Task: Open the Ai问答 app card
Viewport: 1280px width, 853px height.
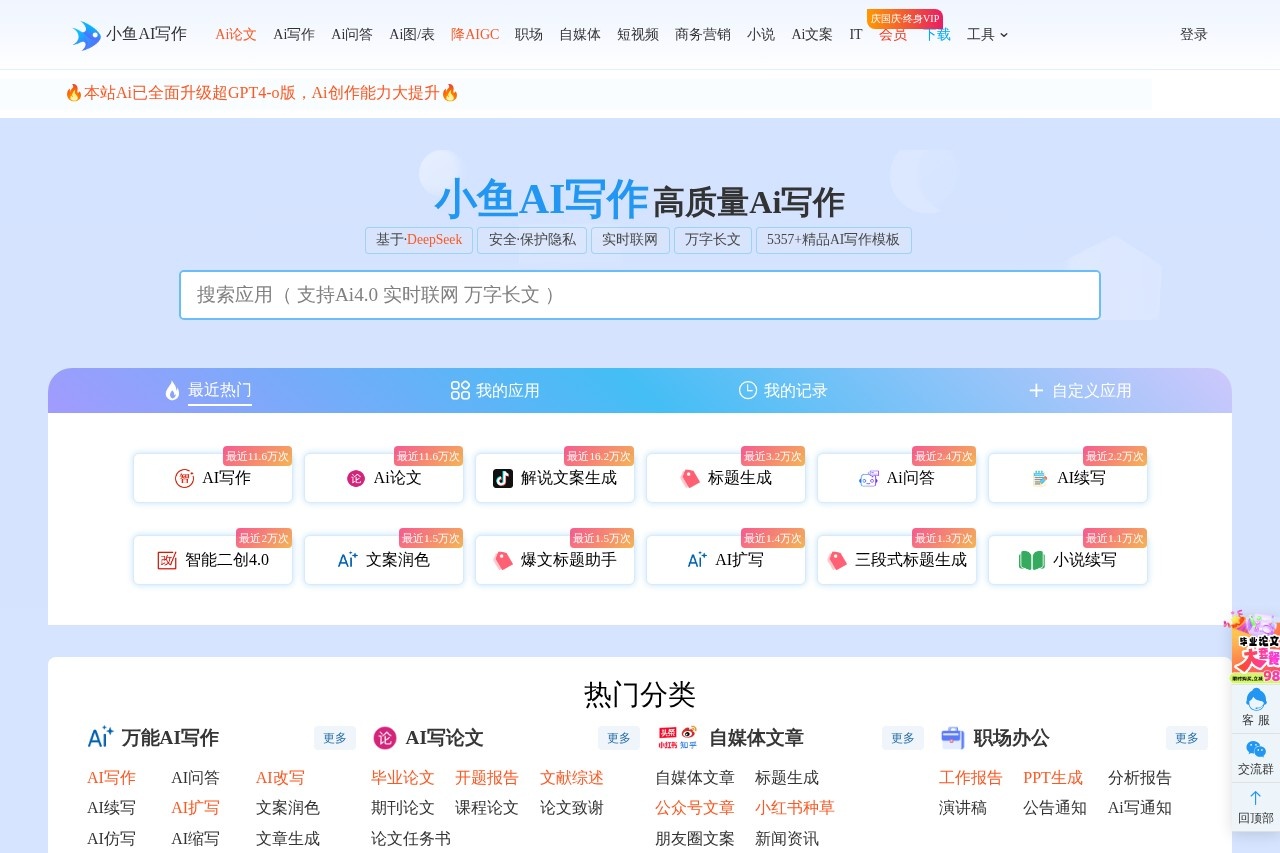Action: click(x=897, y=478)
